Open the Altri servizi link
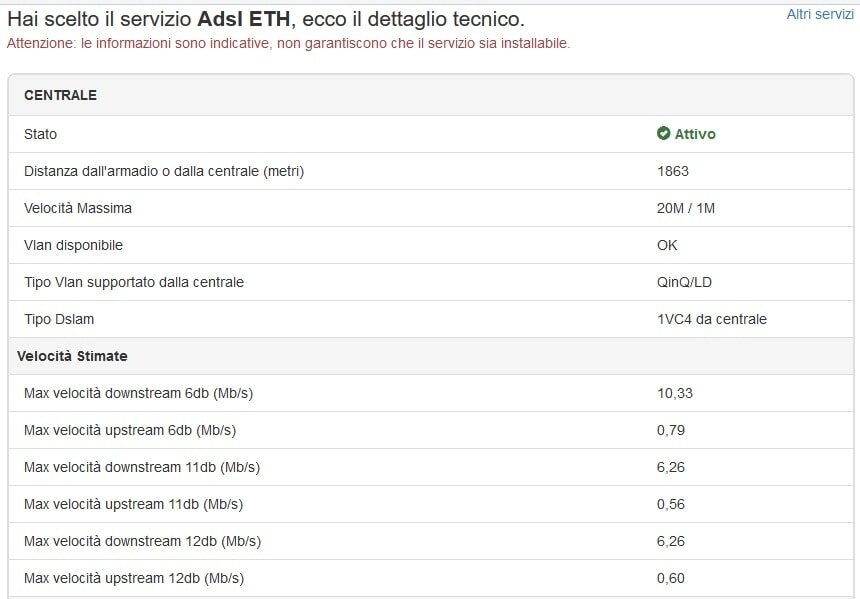 click(820, 14)
